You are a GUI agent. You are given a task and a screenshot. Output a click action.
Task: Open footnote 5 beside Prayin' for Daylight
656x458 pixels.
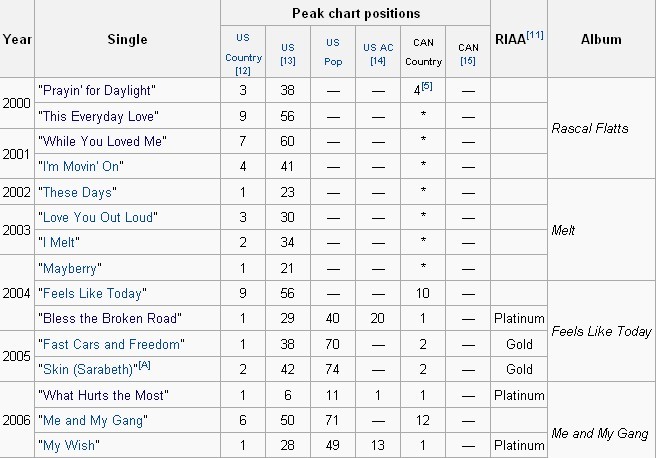(427, 86)
